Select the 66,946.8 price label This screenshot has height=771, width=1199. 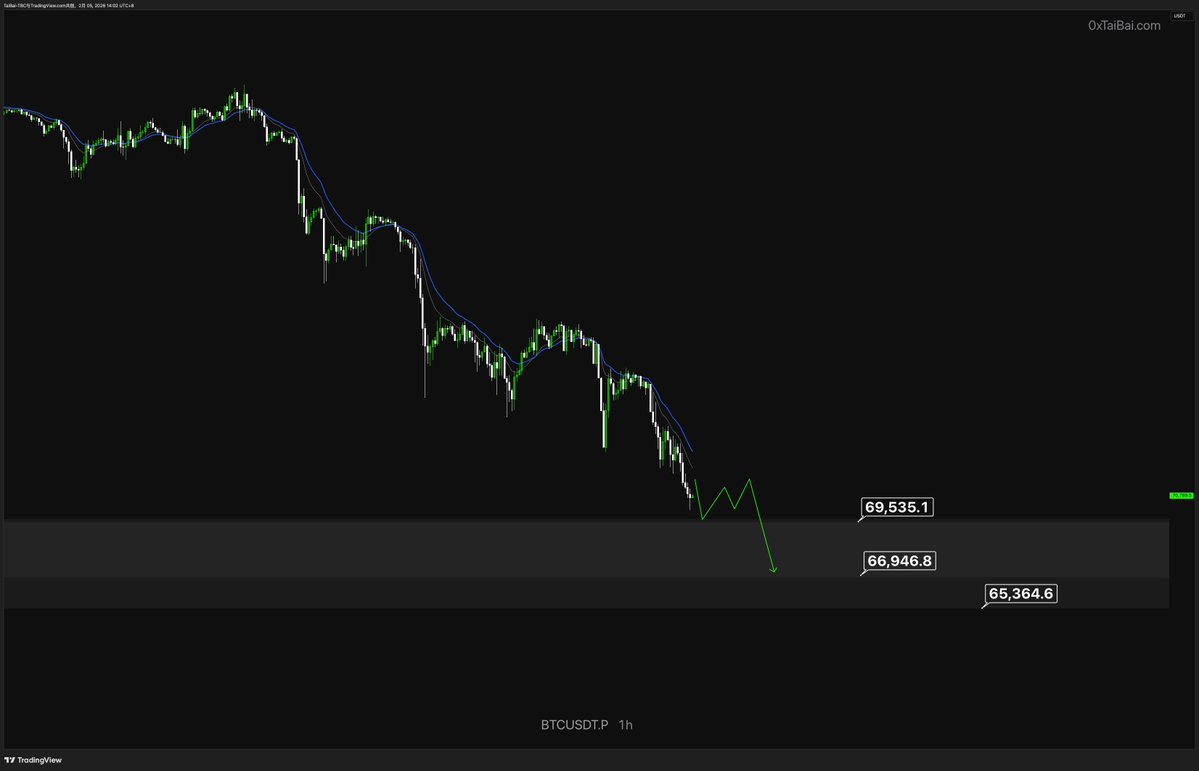point(900,561)
